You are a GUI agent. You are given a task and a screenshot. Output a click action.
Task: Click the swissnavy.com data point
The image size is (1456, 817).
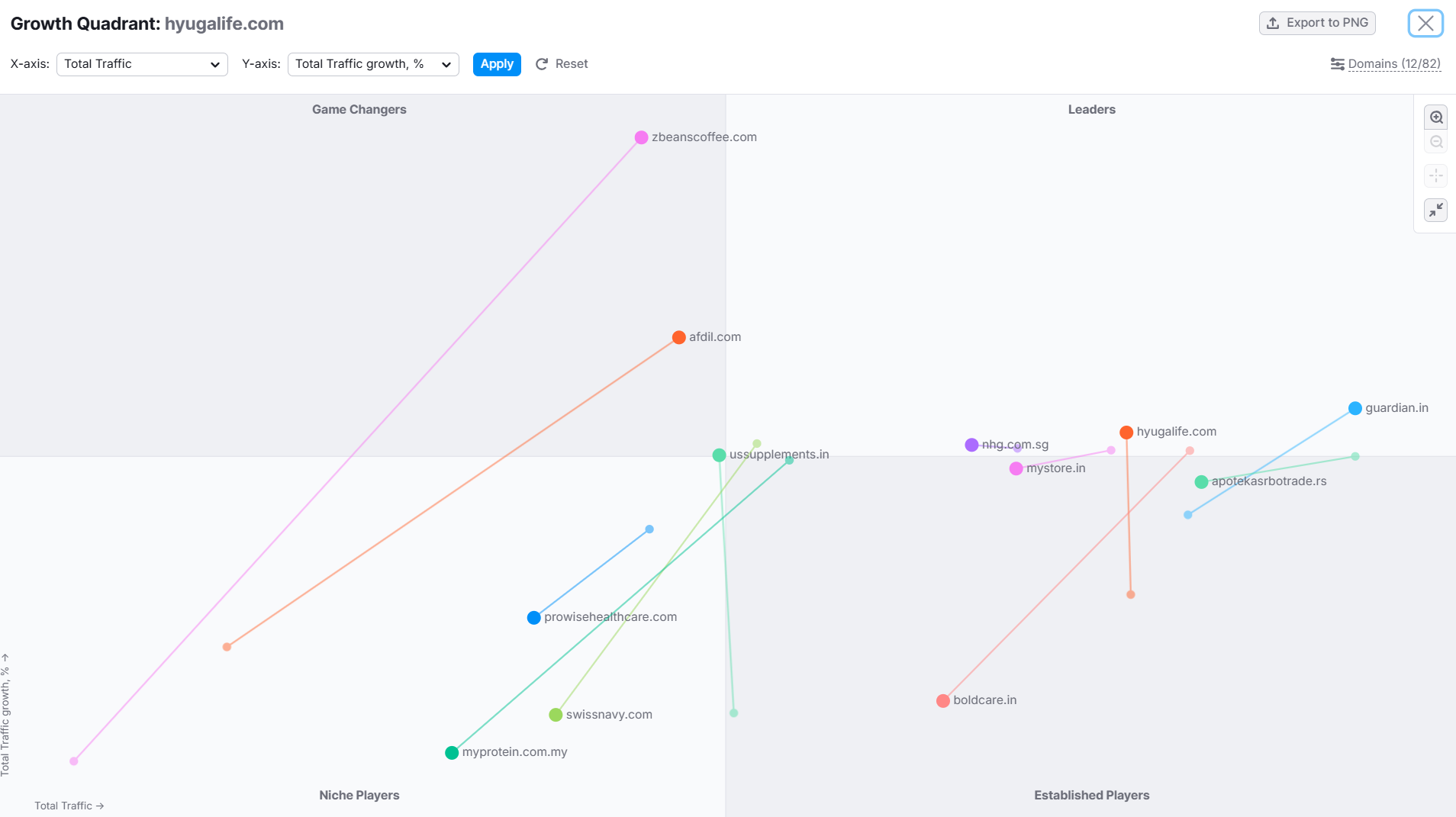556,715
